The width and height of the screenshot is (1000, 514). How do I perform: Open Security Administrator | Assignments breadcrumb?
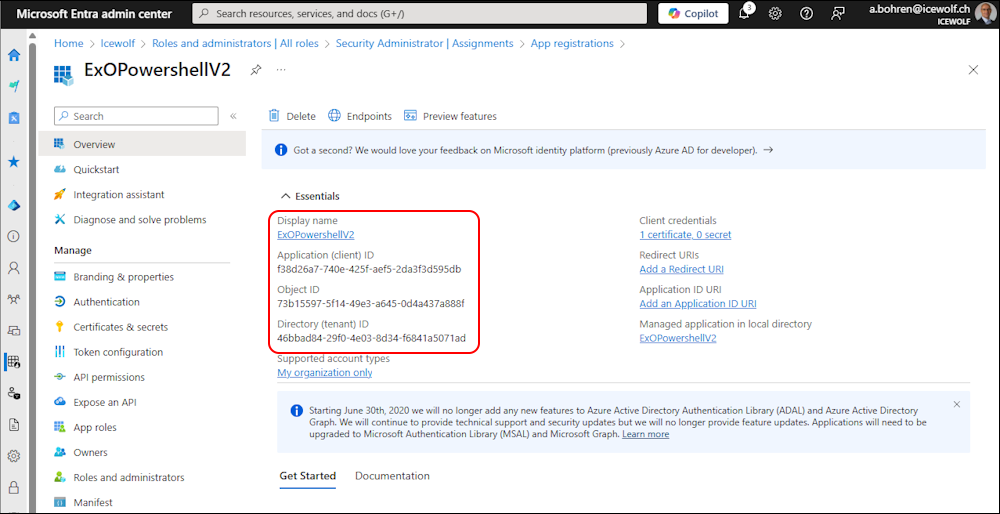pos(424,43)
